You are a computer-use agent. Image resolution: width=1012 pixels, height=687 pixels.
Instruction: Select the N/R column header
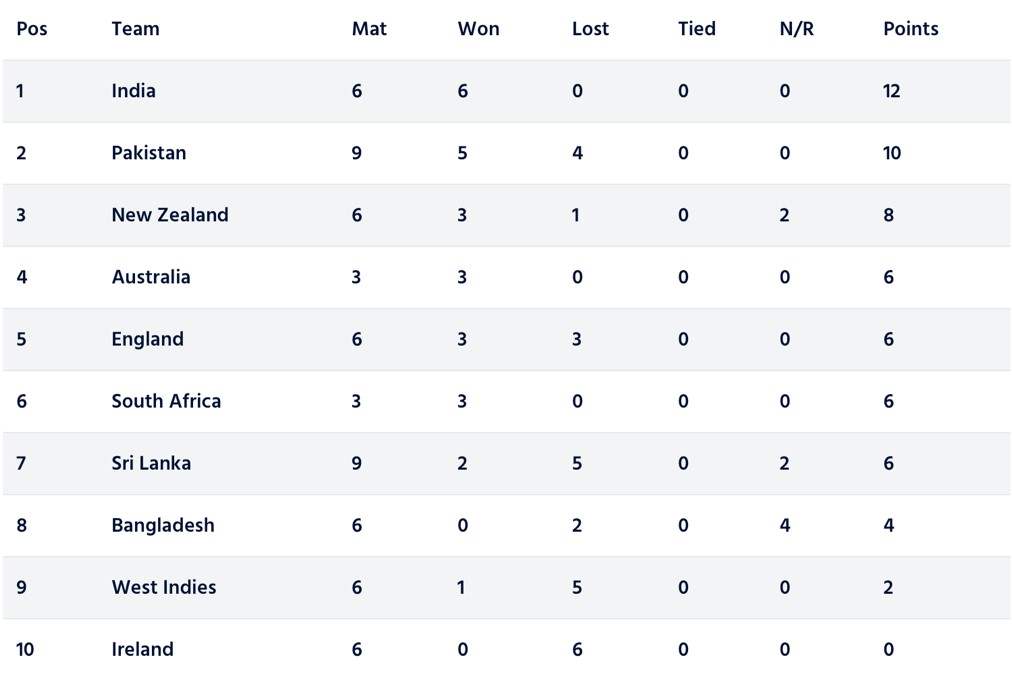point(796,29)
